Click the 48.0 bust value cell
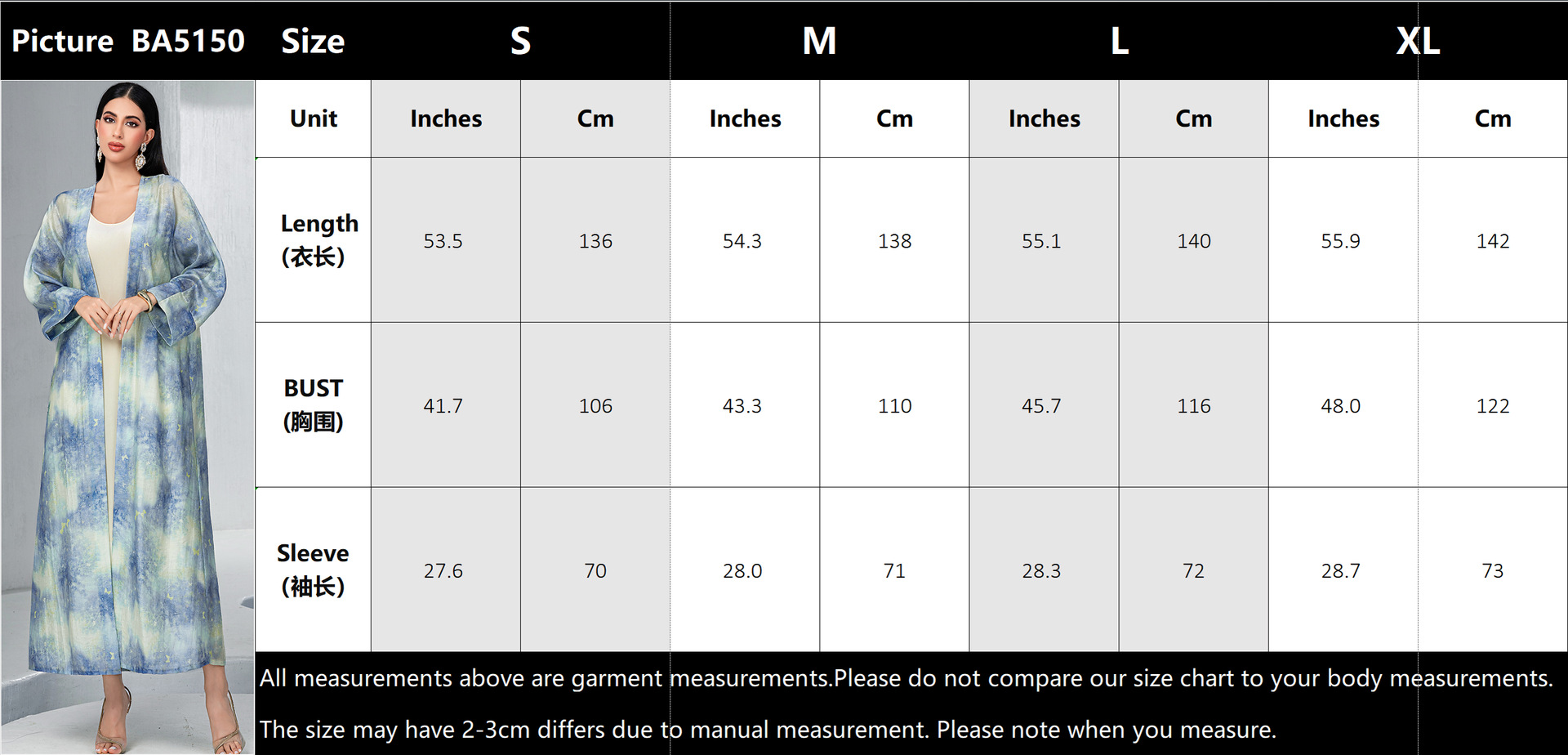1568x755 pixels. tap(1341, 406)
